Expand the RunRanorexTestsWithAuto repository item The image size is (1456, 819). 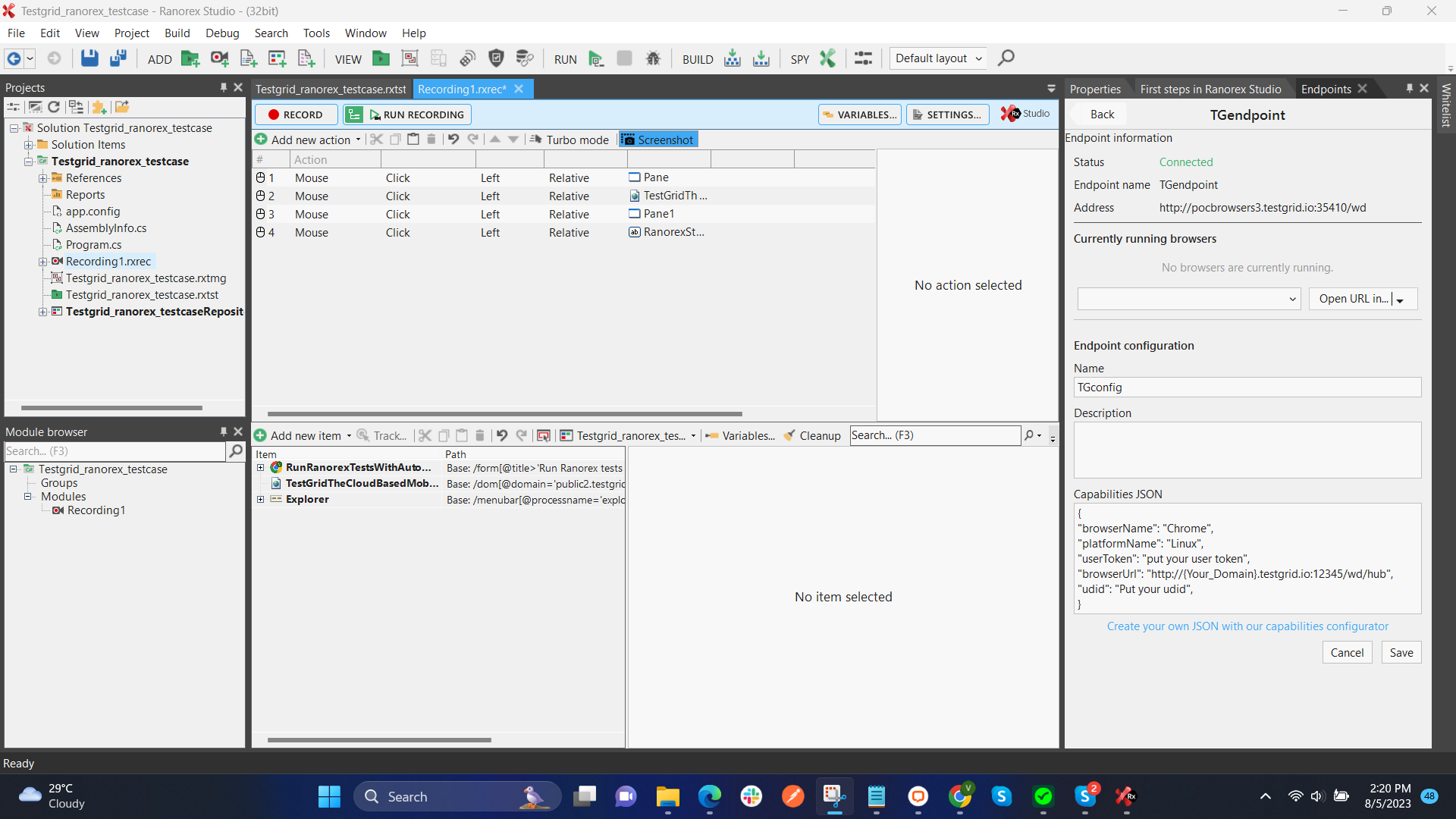[261, 468]
